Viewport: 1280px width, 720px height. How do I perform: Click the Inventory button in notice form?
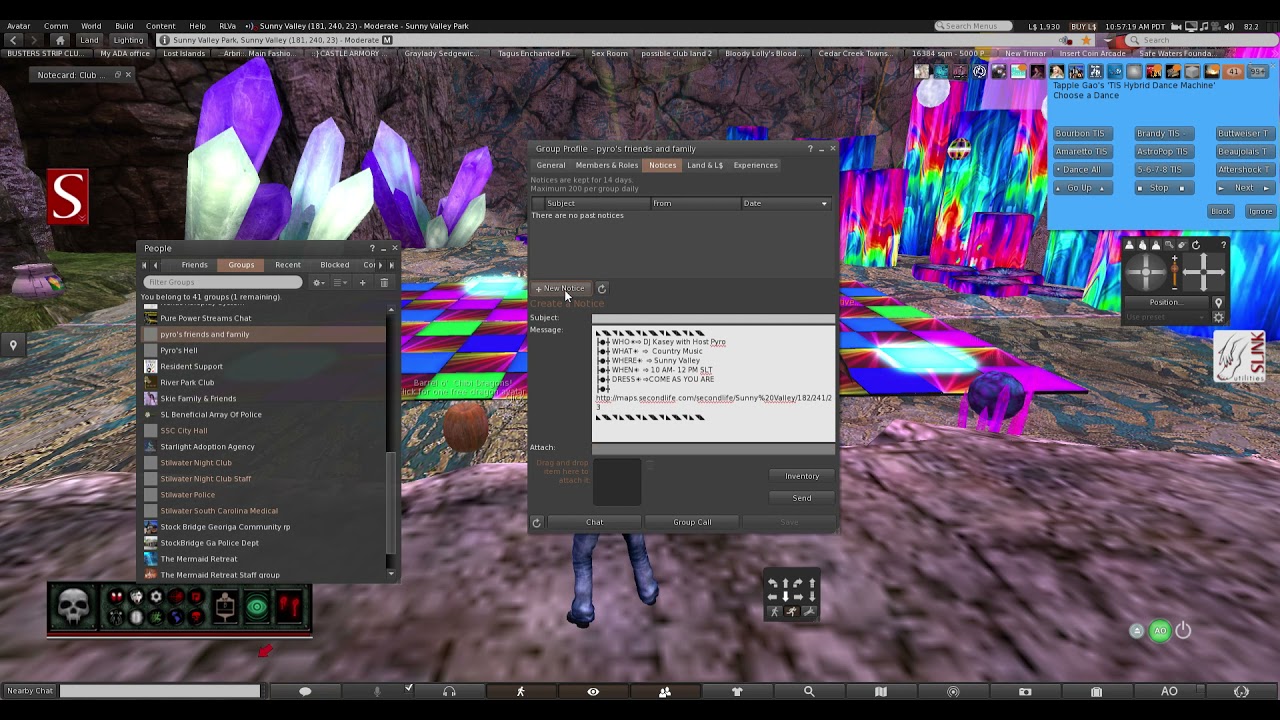click(802, 476)
